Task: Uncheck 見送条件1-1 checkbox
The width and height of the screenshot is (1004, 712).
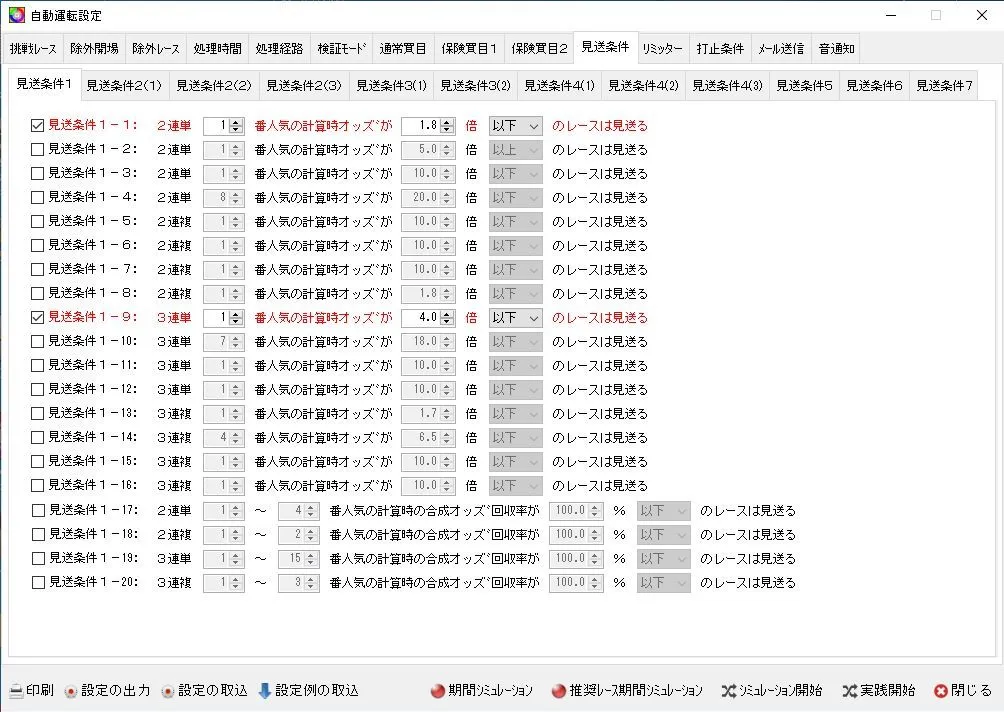Action: point(38,125)
